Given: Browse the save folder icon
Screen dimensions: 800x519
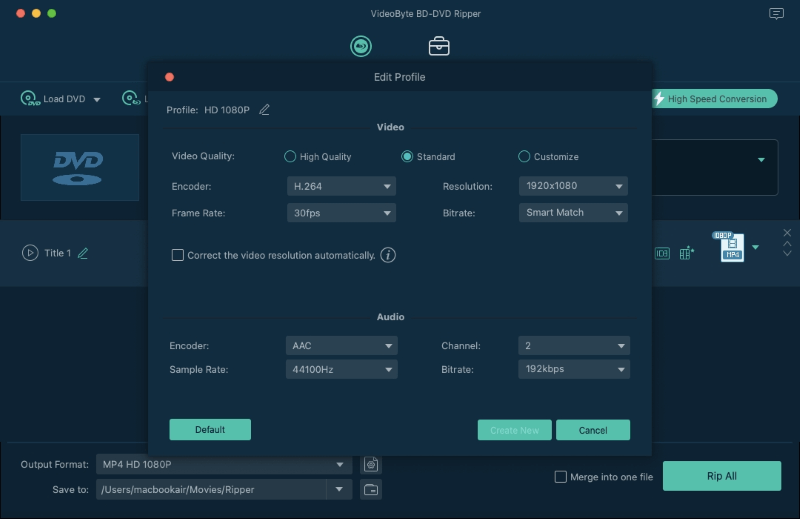Looking at the screenshot, I should pyautogui.click(x=371, y=489).
